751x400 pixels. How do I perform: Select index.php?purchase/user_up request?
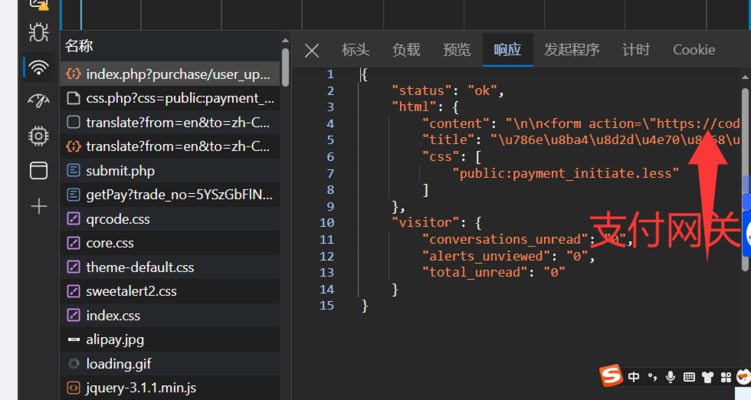170,74
